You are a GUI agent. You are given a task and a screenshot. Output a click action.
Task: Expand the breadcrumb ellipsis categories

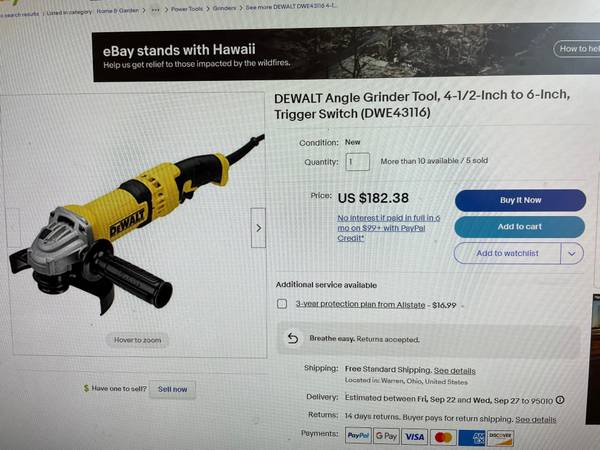155,10
